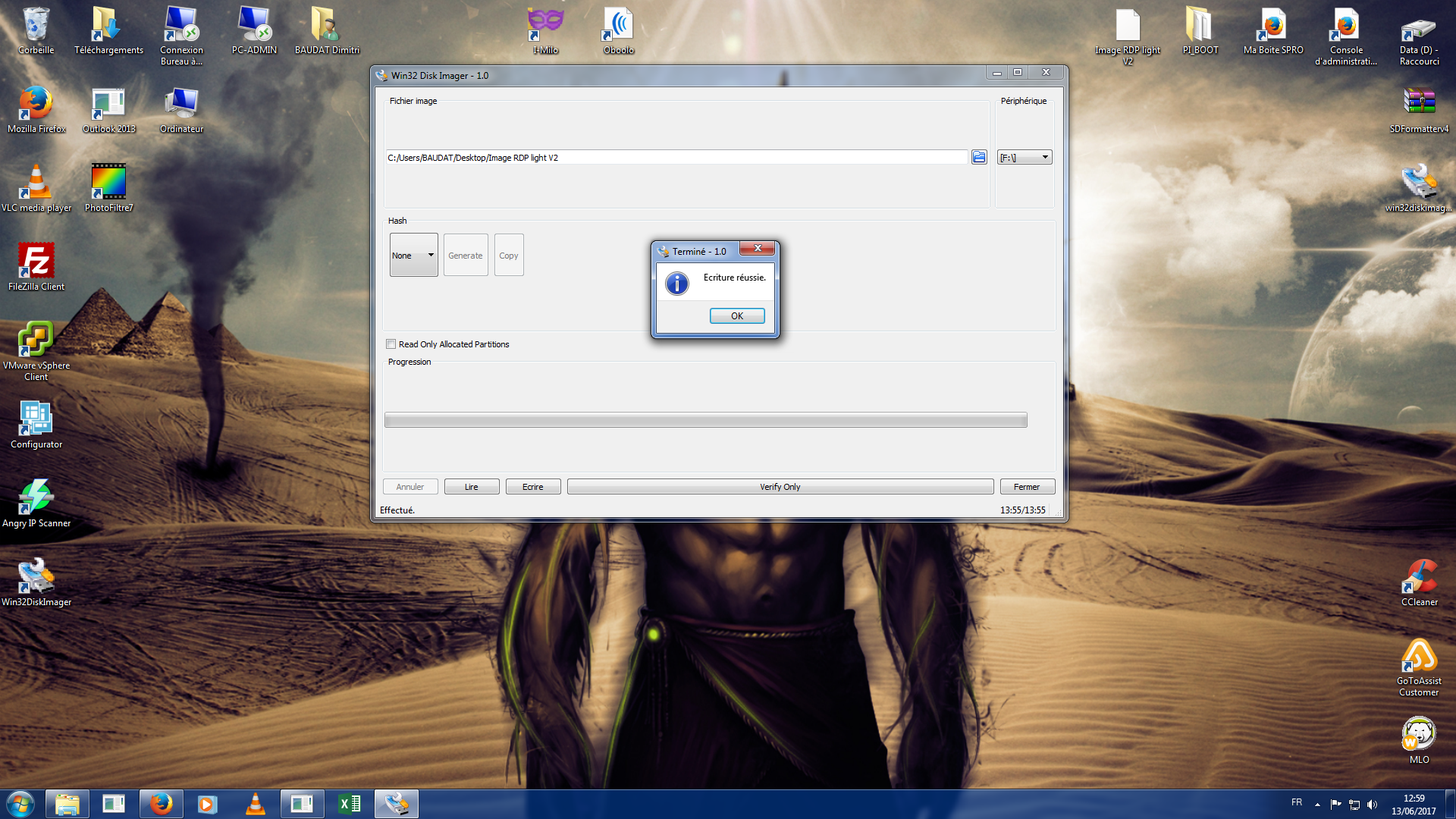Open the Windows Start menu orb
This screenshot has width=1456, height=819.
tap(20, 804)
